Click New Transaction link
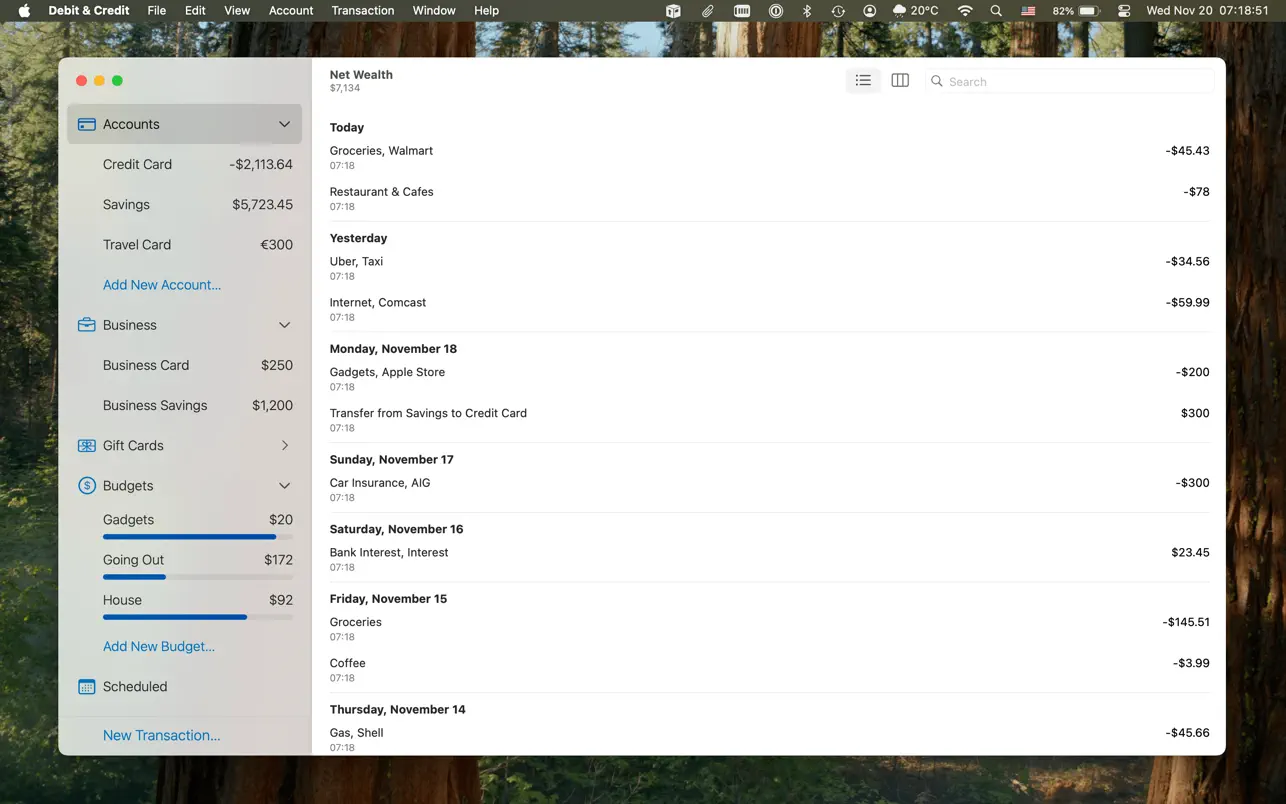1286x804 pixels. [161, 735]
